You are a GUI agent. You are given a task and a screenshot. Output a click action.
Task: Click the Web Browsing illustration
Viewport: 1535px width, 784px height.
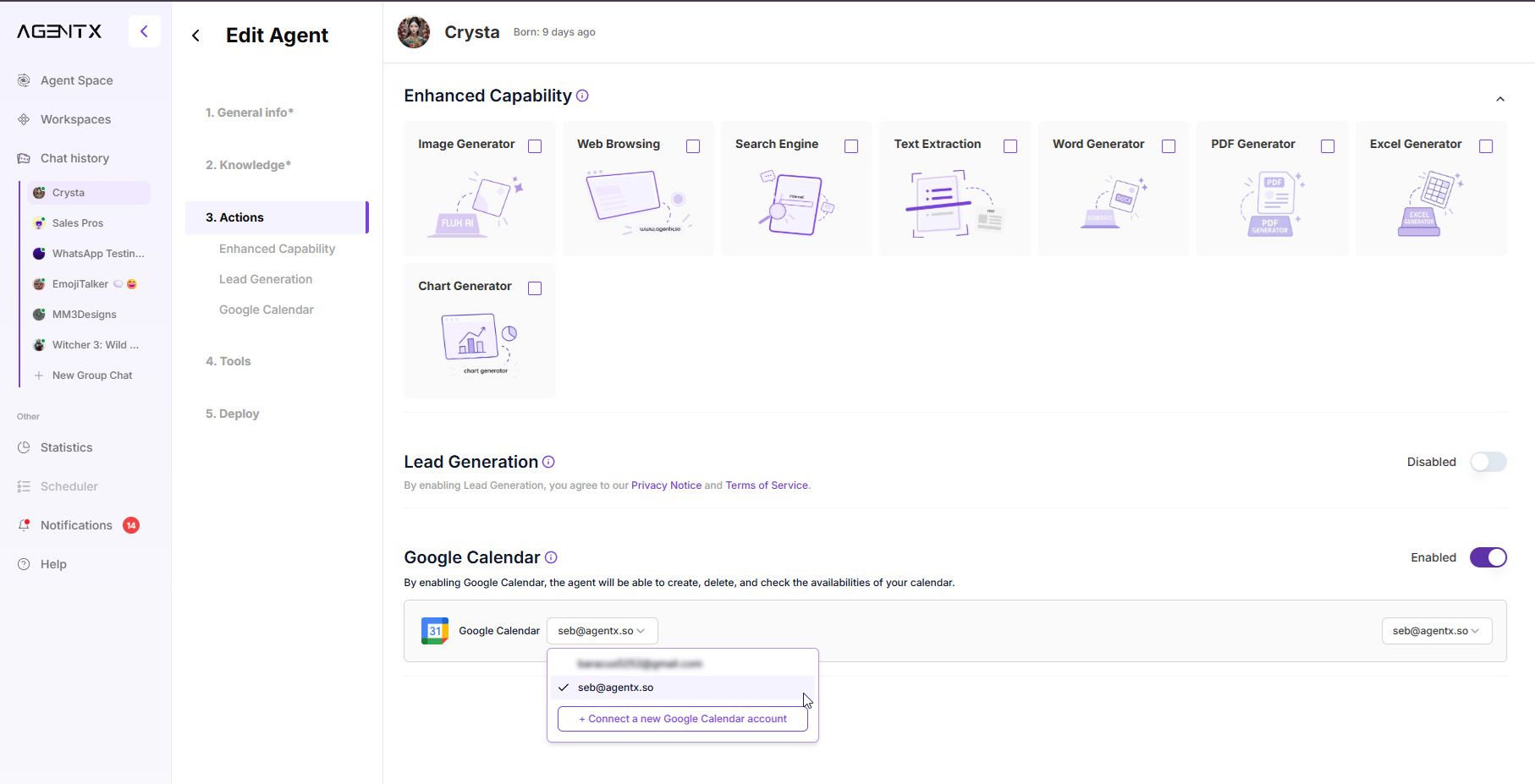click(639, 201)
